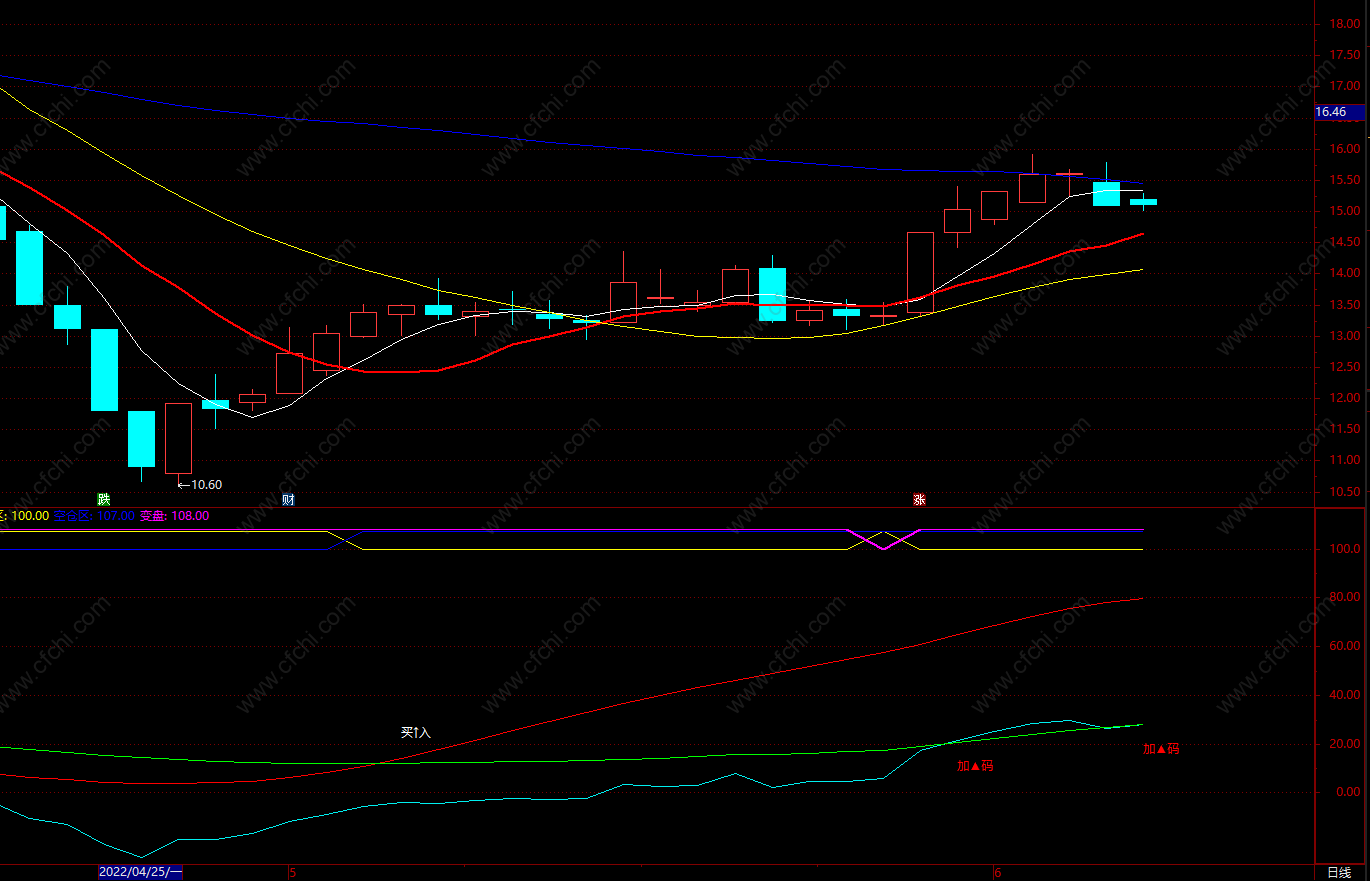
Task: Click the 20.00 indicator axis label
Action: [x=1344, y=744]
